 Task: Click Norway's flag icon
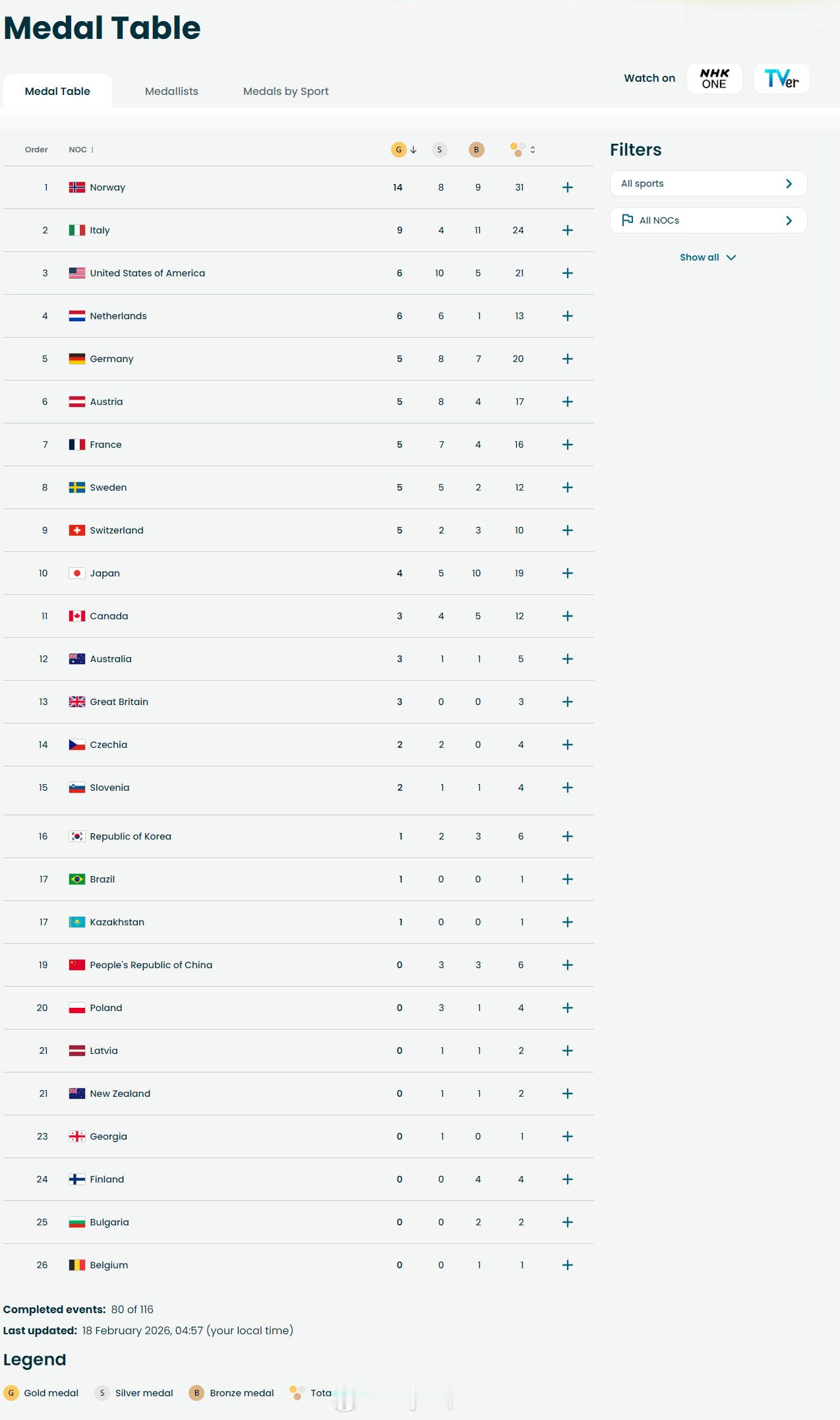[77, 187]
